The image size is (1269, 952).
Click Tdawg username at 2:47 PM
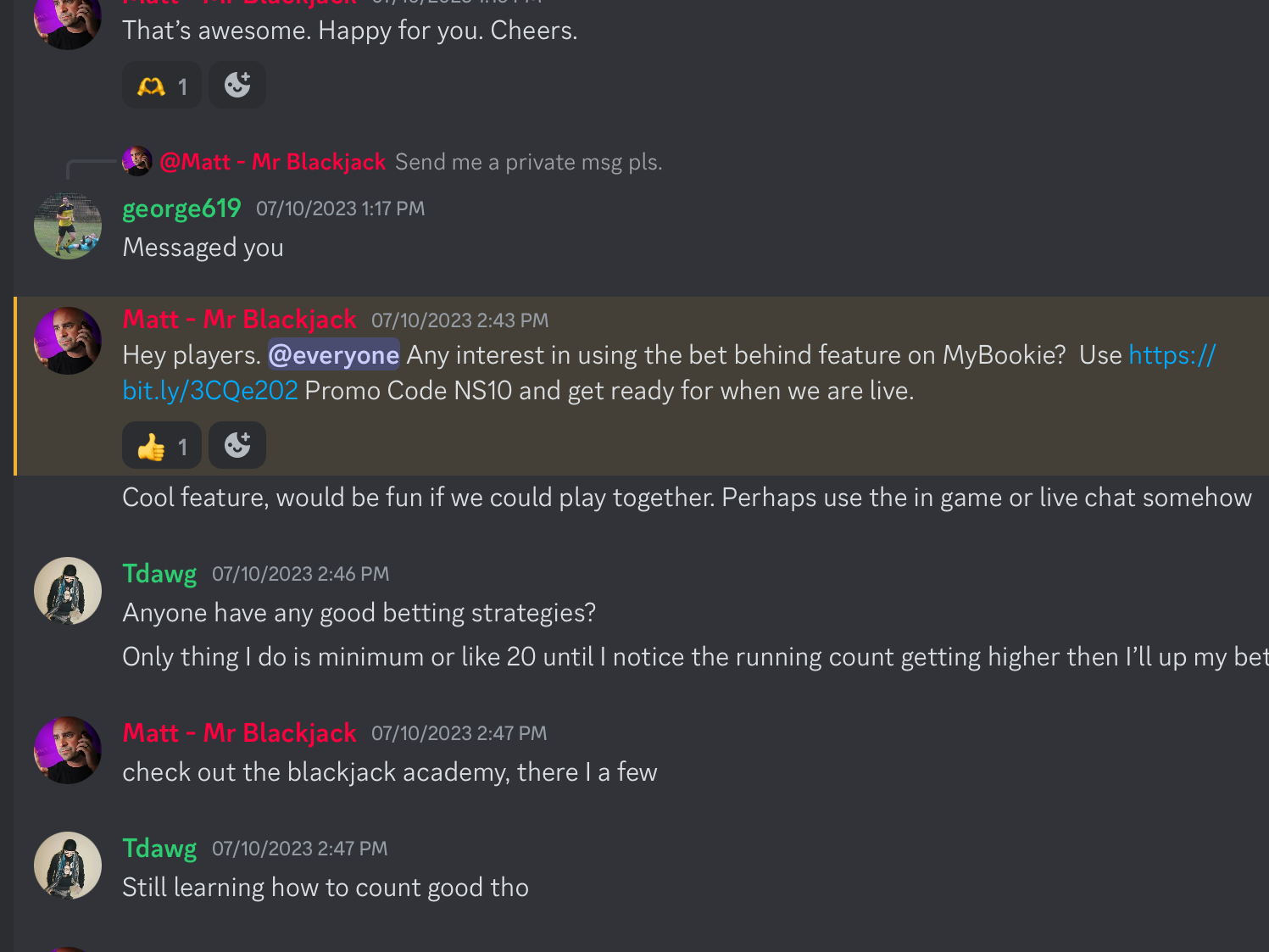pos(159,849)
